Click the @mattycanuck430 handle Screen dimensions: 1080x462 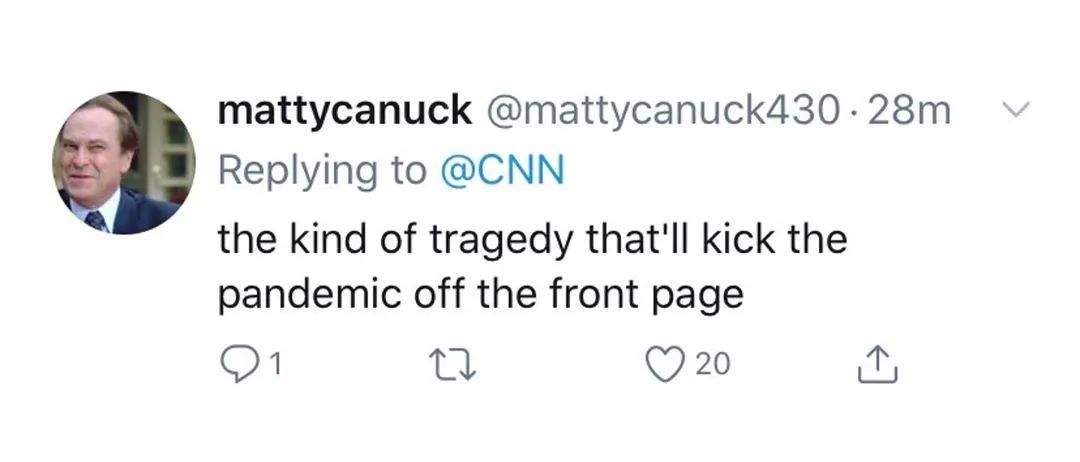[x=661, y=110]
